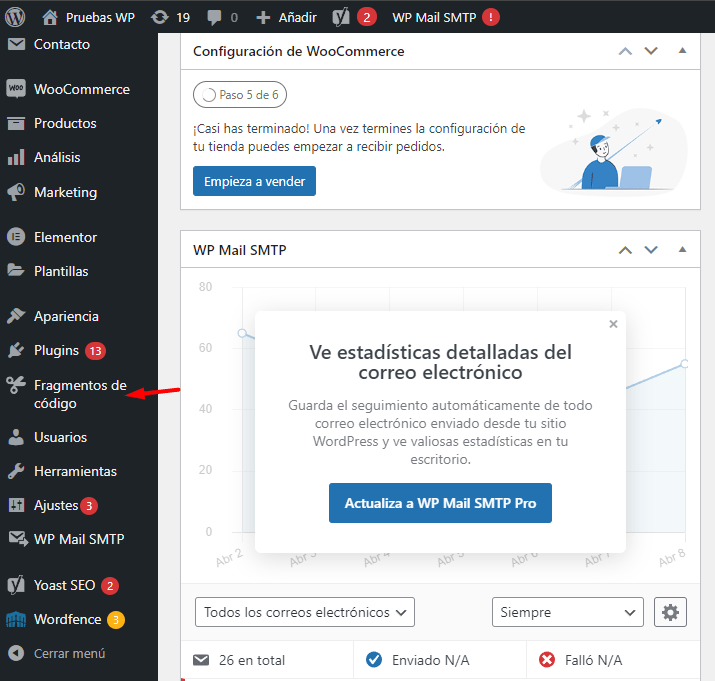The height and width of the screenshot is (681, 715).
Task: Open the Herramientas menu
Action: click(75, 471)
